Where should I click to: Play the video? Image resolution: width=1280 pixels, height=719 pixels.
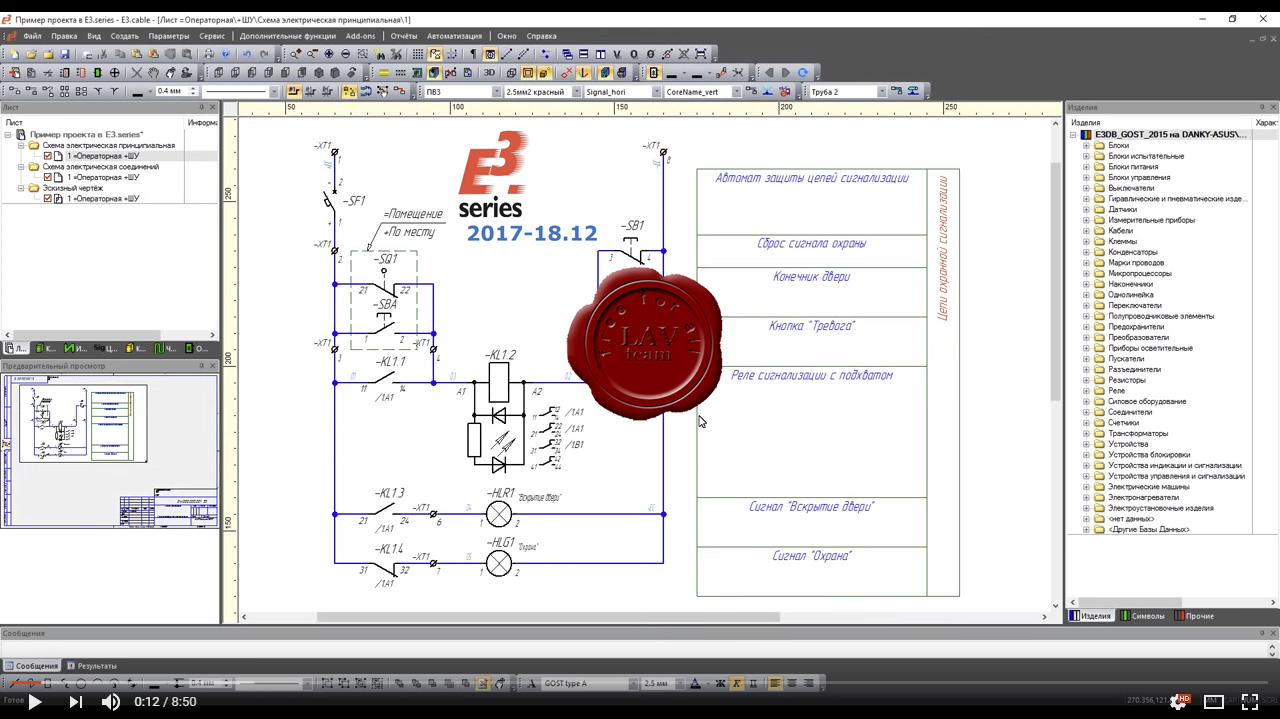tap(34, 702)
